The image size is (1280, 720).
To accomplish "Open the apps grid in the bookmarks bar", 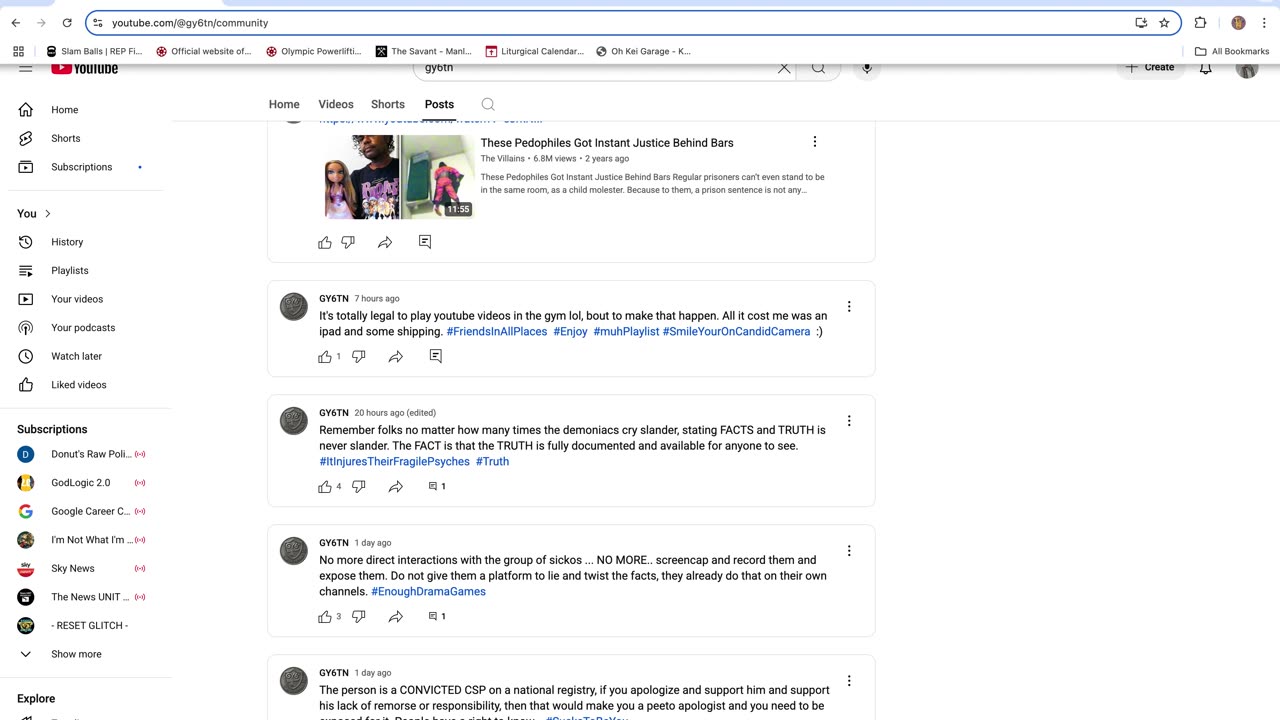I will pyautogui.click(x=18, y=51).
